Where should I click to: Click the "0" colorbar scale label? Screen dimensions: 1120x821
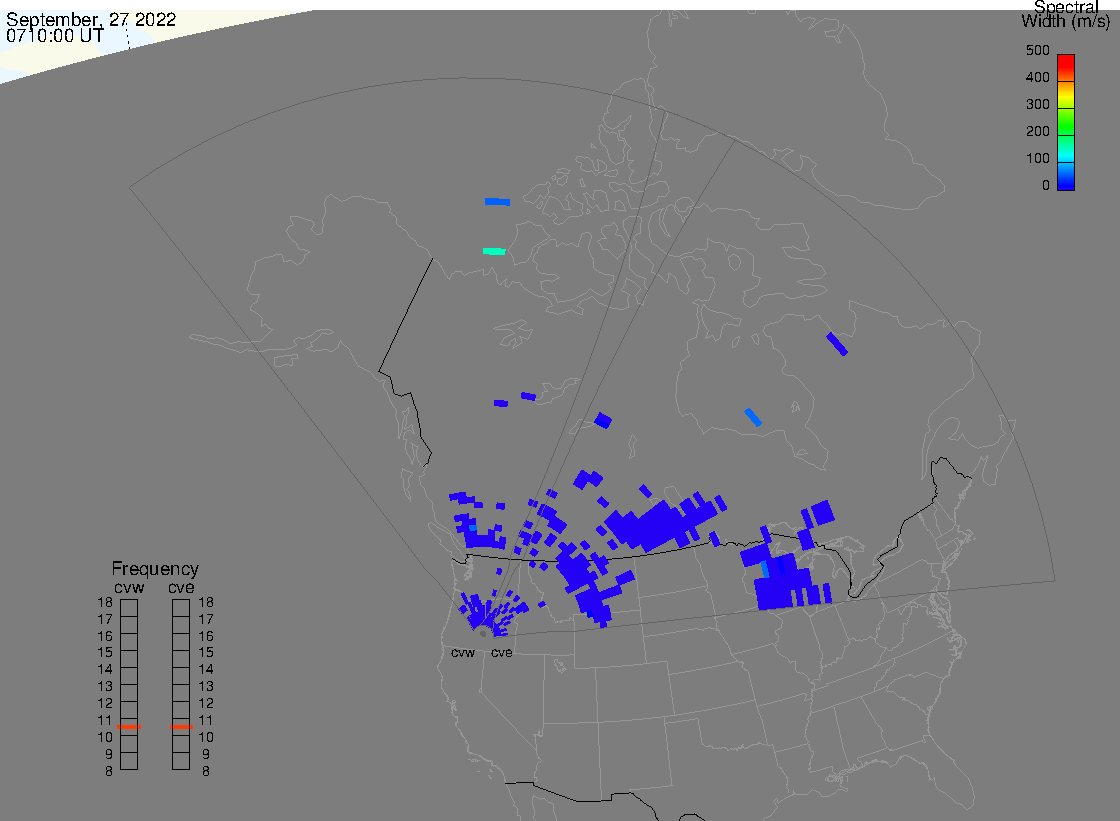1046,186
